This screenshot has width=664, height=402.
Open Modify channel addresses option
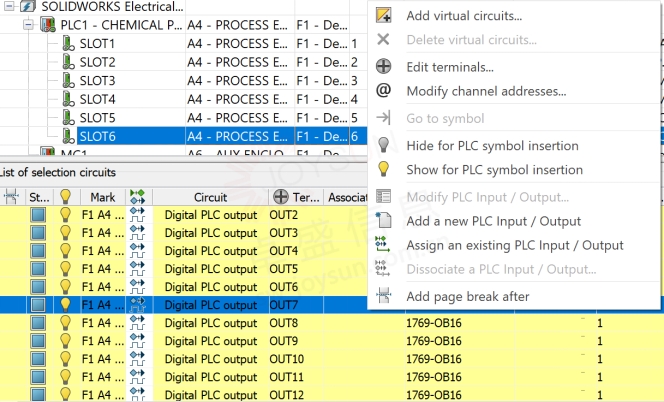click(486, 91)
